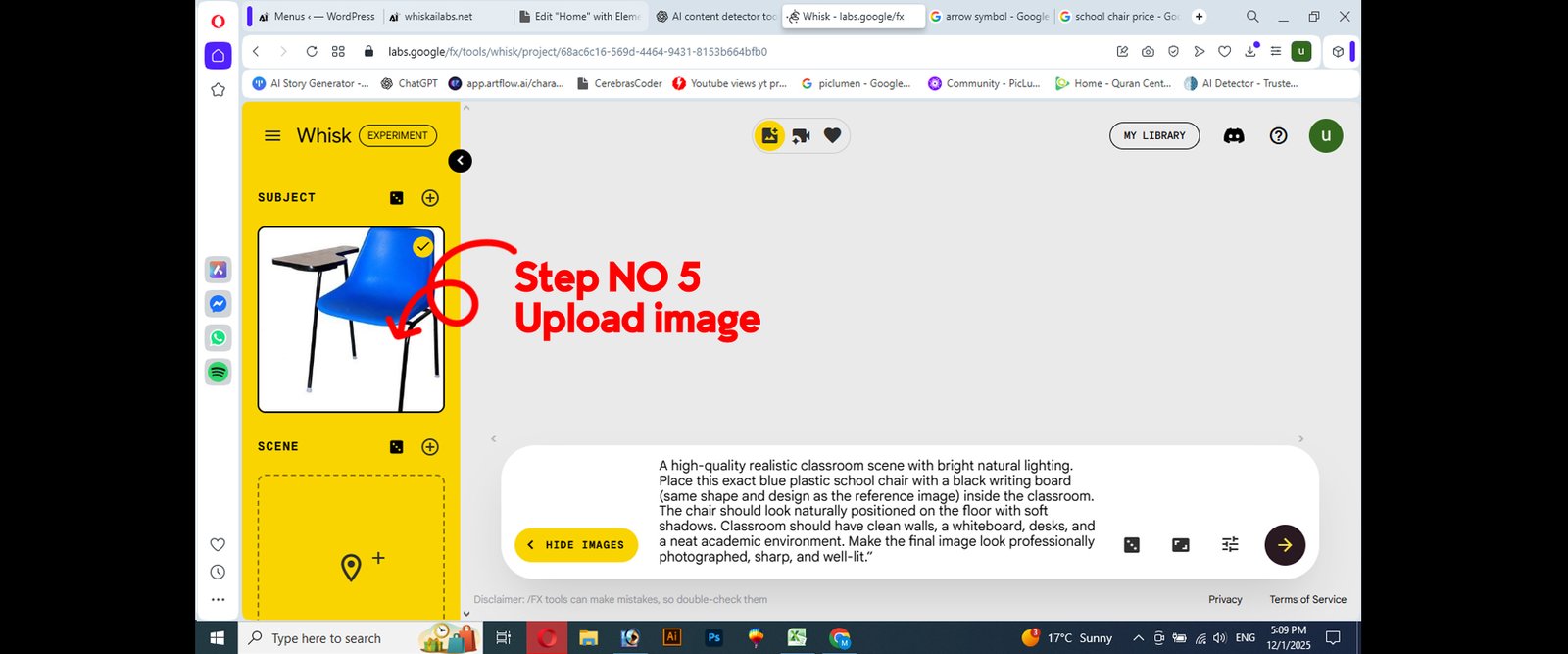The image size is (1568, 654).
Task: Add a new scene with plus icon
Action: click(x=430, y=447)
